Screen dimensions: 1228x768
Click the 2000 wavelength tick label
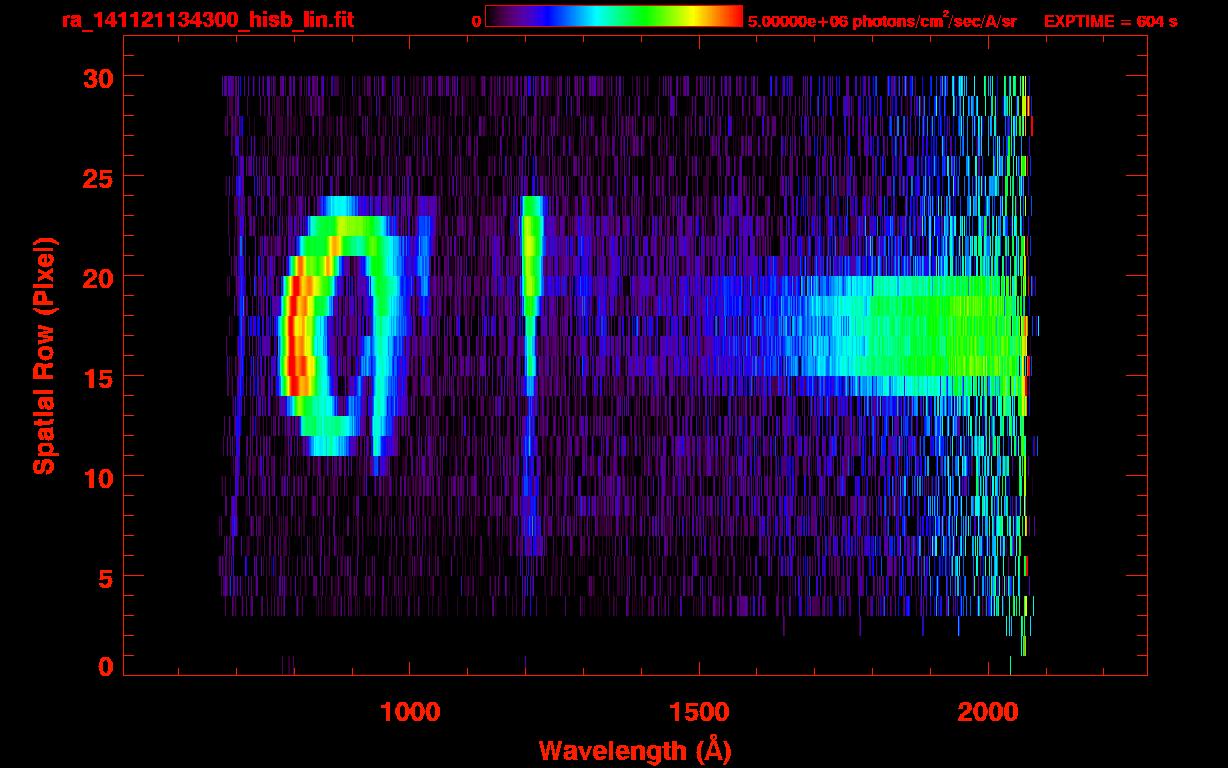pos(987,712)
